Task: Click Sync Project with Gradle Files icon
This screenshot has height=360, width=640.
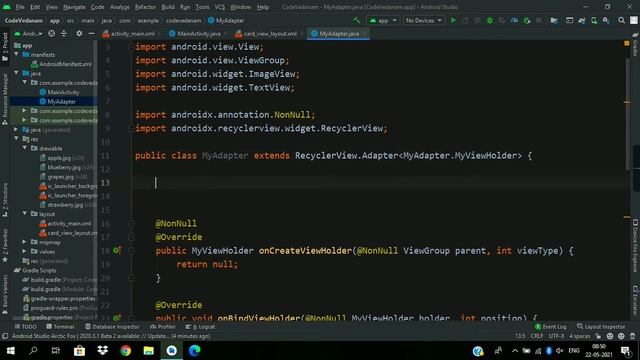Action: [x=582, y=20]
